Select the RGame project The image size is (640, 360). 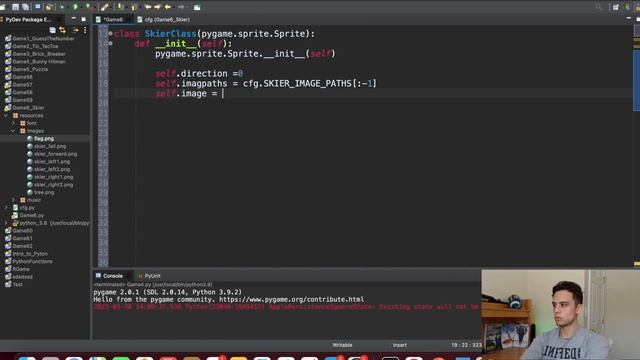21,269
